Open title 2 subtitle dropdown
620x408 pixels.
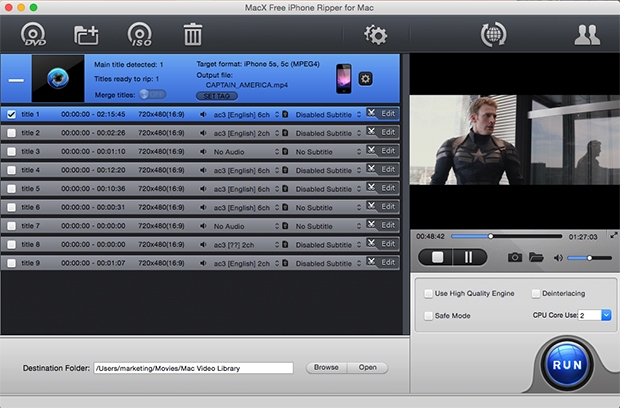click(x=359, y=133)
